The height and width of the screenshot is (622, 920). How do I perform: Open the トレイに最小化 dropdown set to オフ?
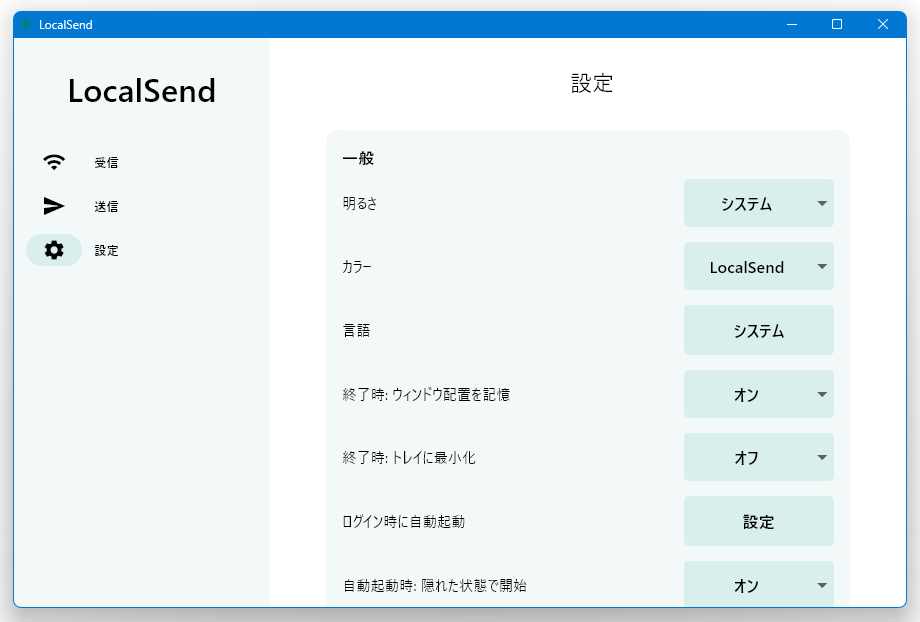pos(759,457)
